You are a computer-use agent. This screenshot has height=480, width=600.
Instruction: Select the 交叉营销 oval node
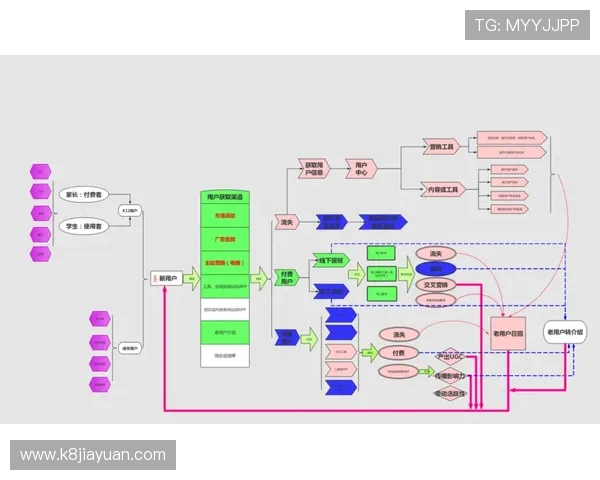[435, 284]
